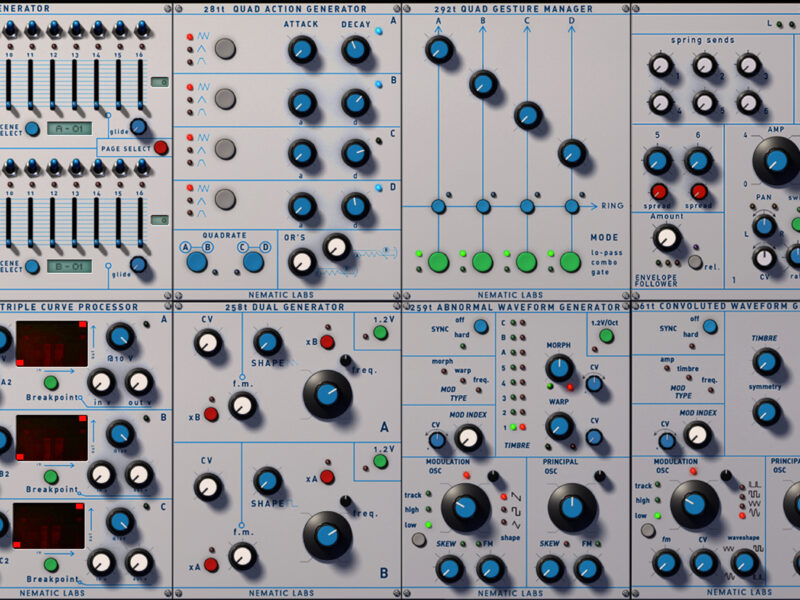Adjust spring sends knob 1
The height and width of the screenshot is (600, 800).
click(660, 66)
